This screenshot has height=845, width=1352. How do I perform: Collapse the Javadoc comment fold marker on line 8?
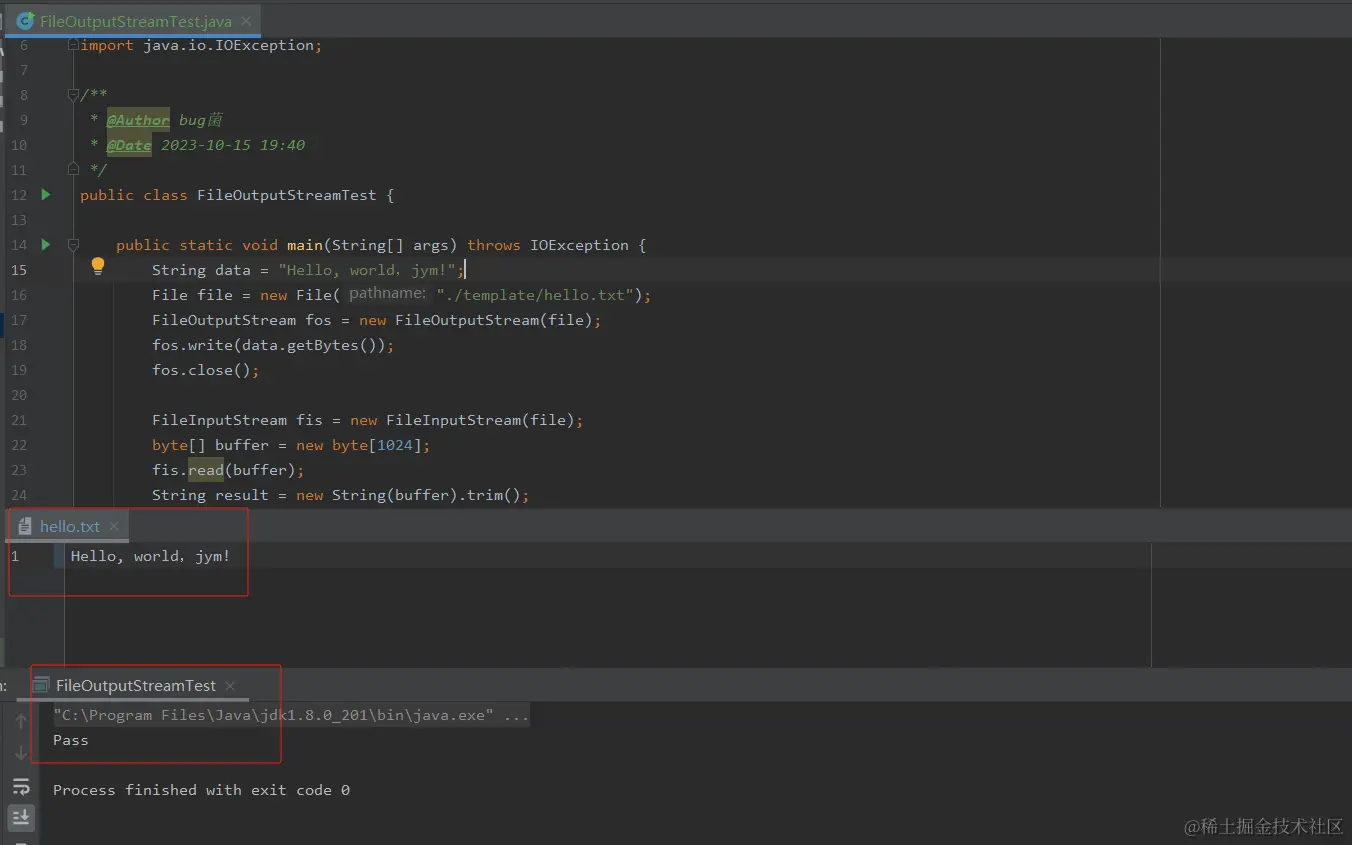tap(73, 95)
